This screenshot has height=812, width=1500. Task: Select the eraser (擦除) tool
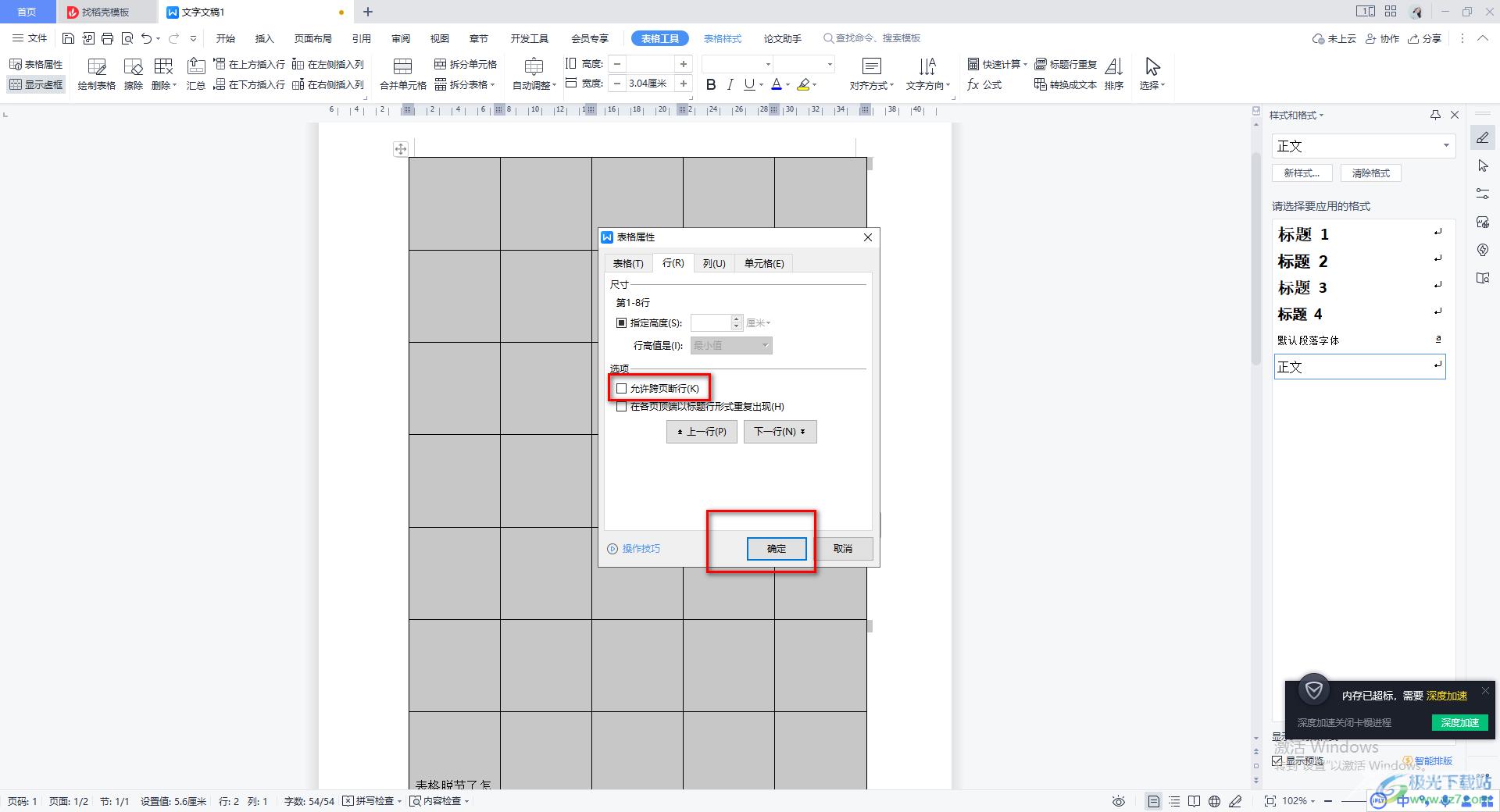(x=134, y=74)
